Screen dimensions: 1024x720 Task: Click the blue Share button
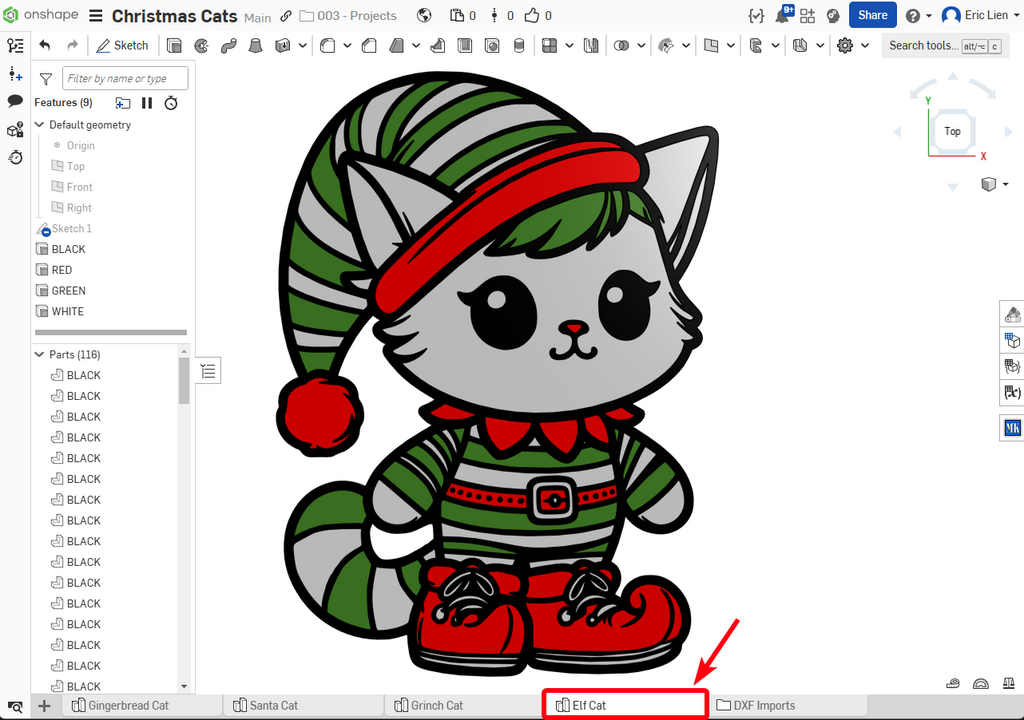[872, 15]
